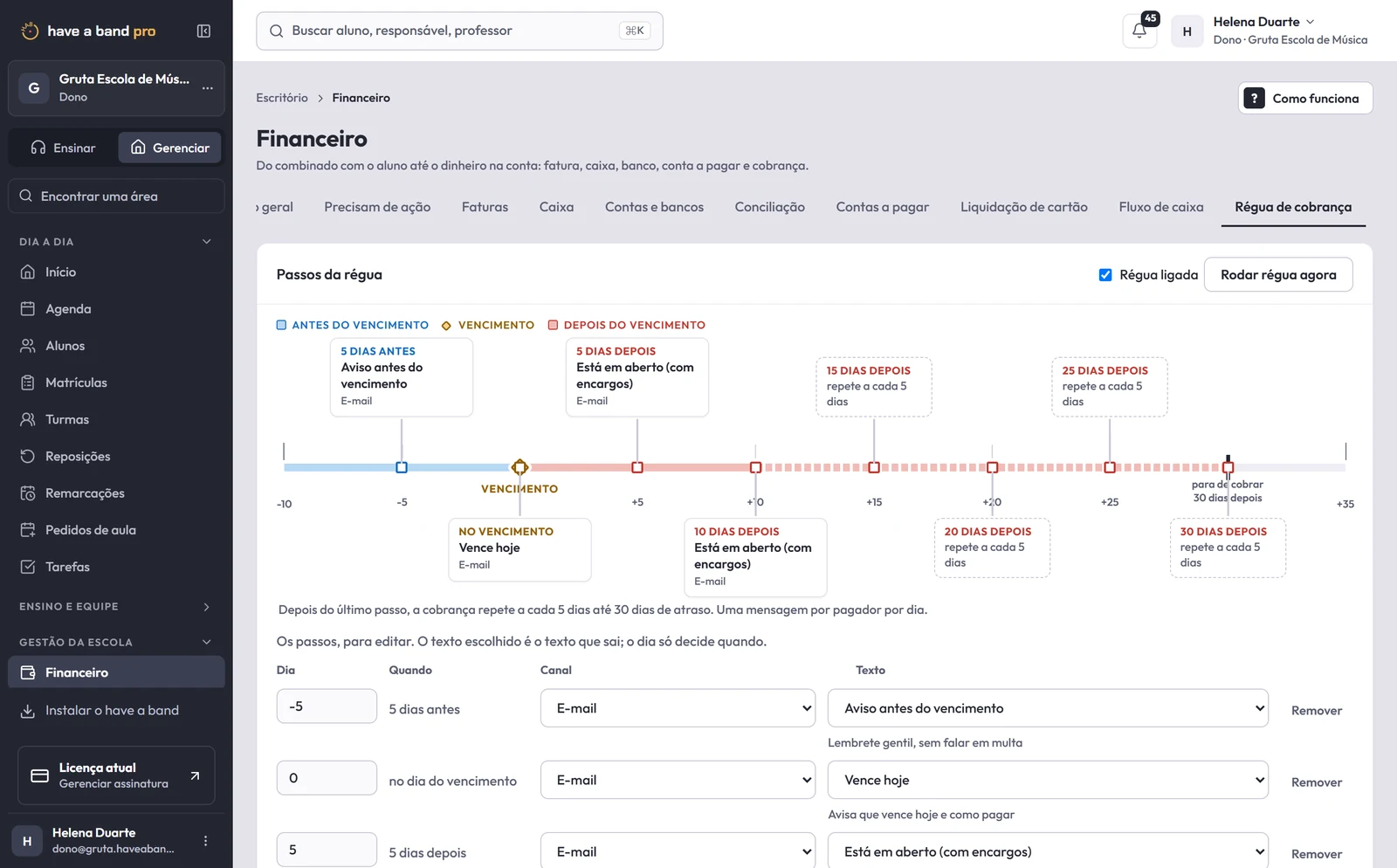Select Financeiro in the sidebar
The image size is (1397, 868).
(x=116, y=672)
